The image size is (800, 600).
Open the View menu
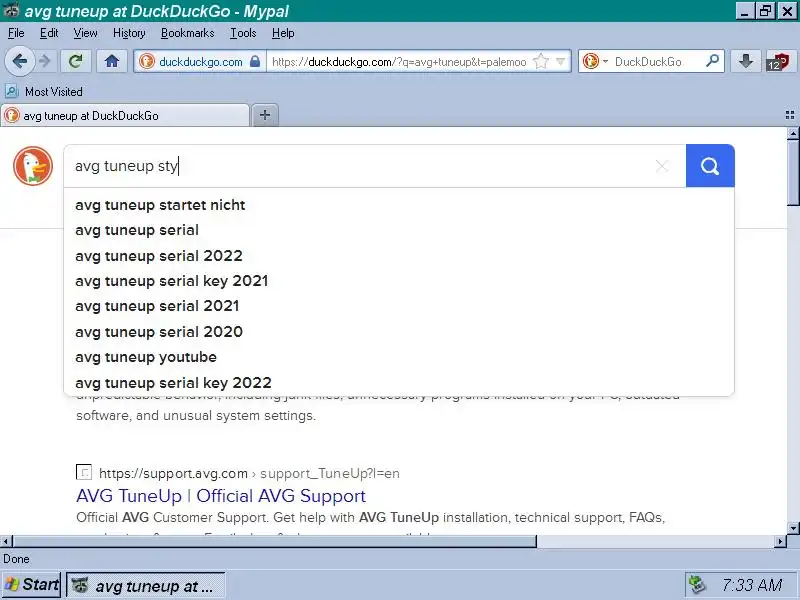point(85,33)
